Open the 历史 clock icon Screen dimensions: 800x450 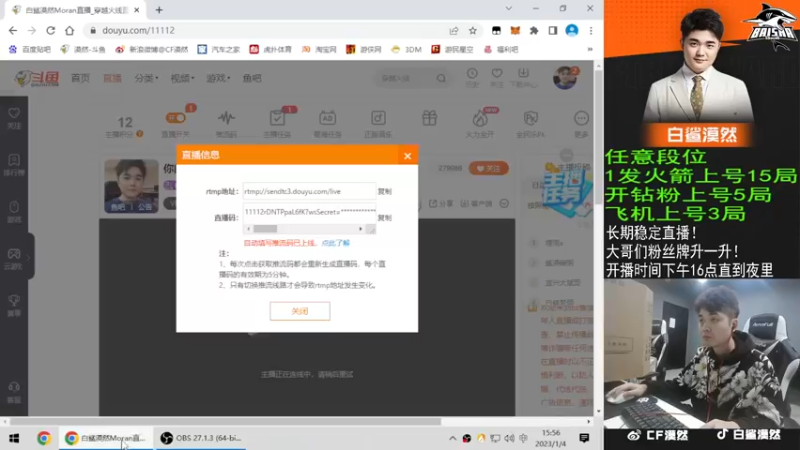(472, 73)
